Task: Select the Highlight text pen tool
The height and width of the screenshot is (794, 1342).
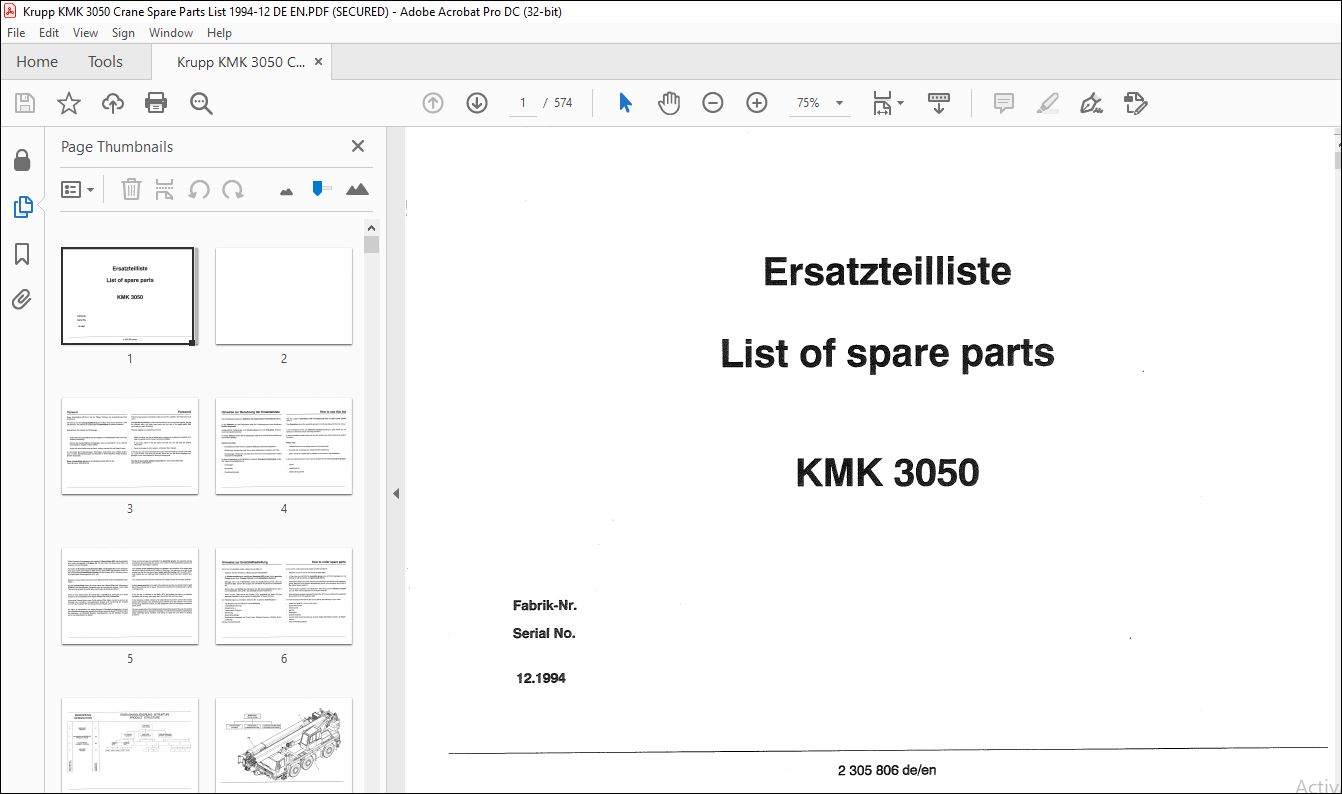Action: click(1047, 103)
